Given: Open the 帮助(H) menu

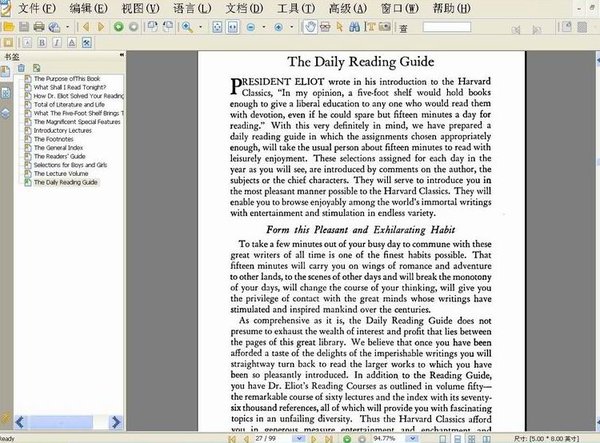Looking at the screenshot, I should coord(452,8).
